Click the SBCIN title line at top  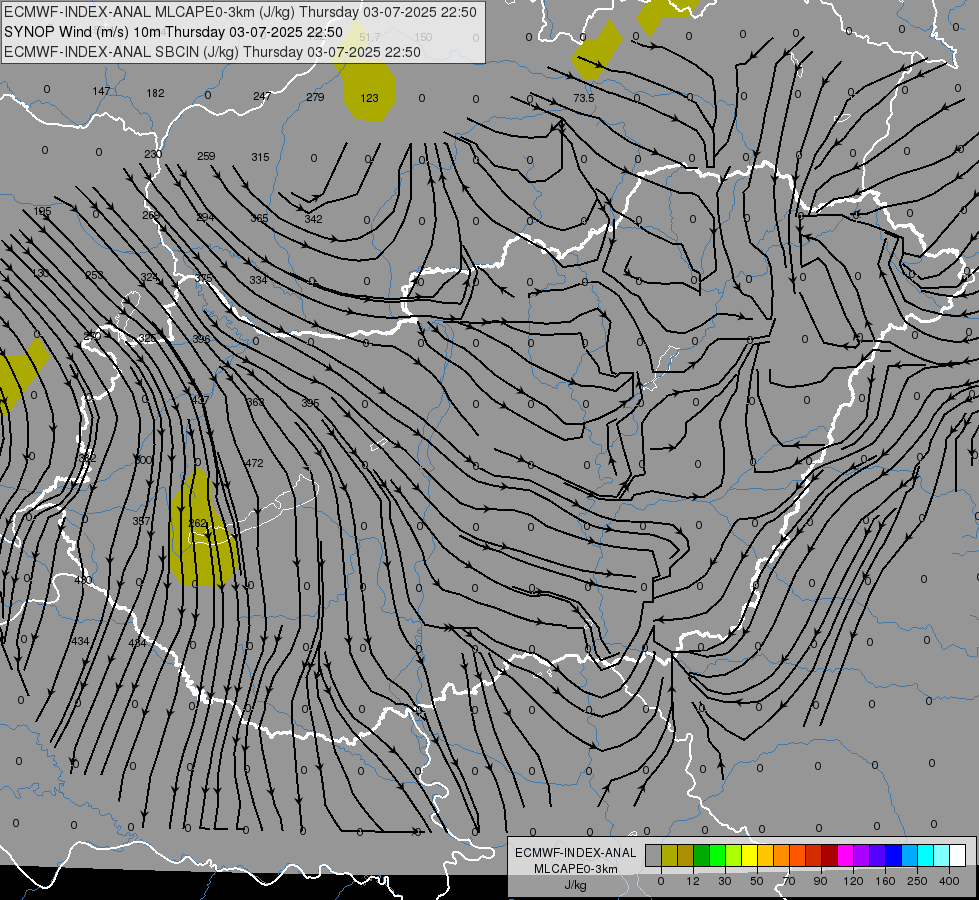pyautogui.click(x=212, y=52)
